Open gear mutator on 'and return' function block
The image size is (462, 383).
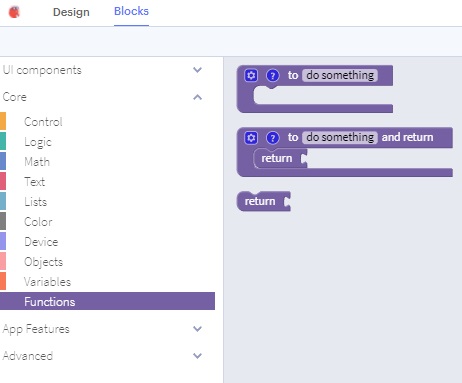[x=251, y=137]
